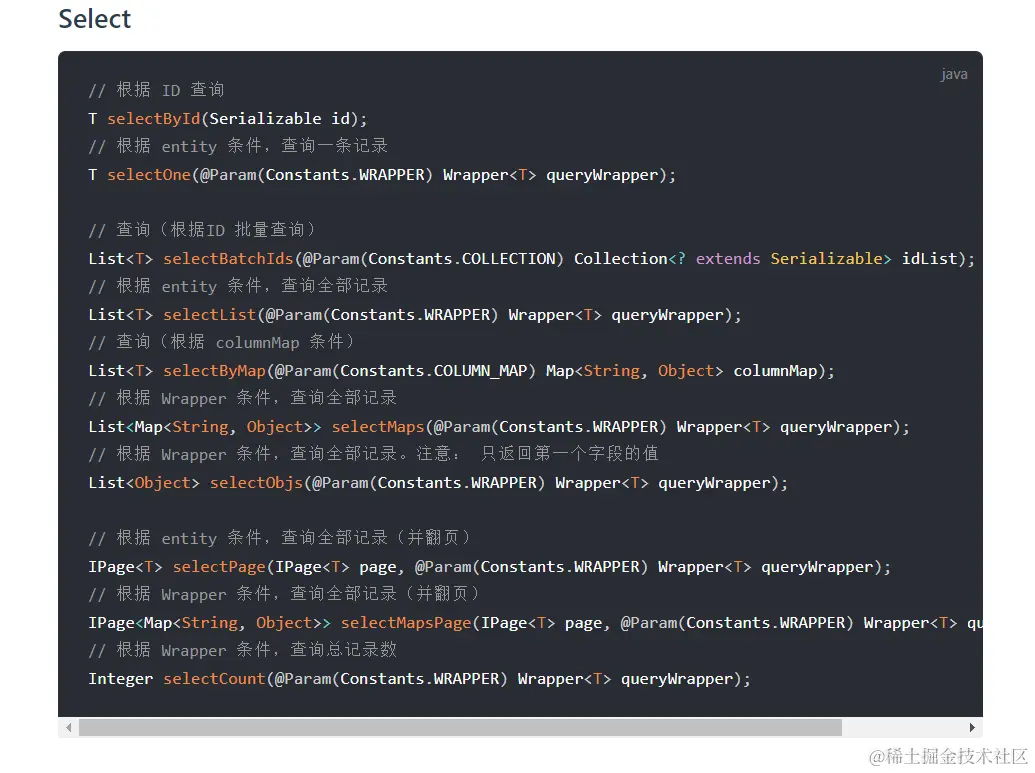The height and width of the screenshot is (773, 1035).
Task: Click the comment mentioning 只返回第一个字段的值
Action: (374, 454)
